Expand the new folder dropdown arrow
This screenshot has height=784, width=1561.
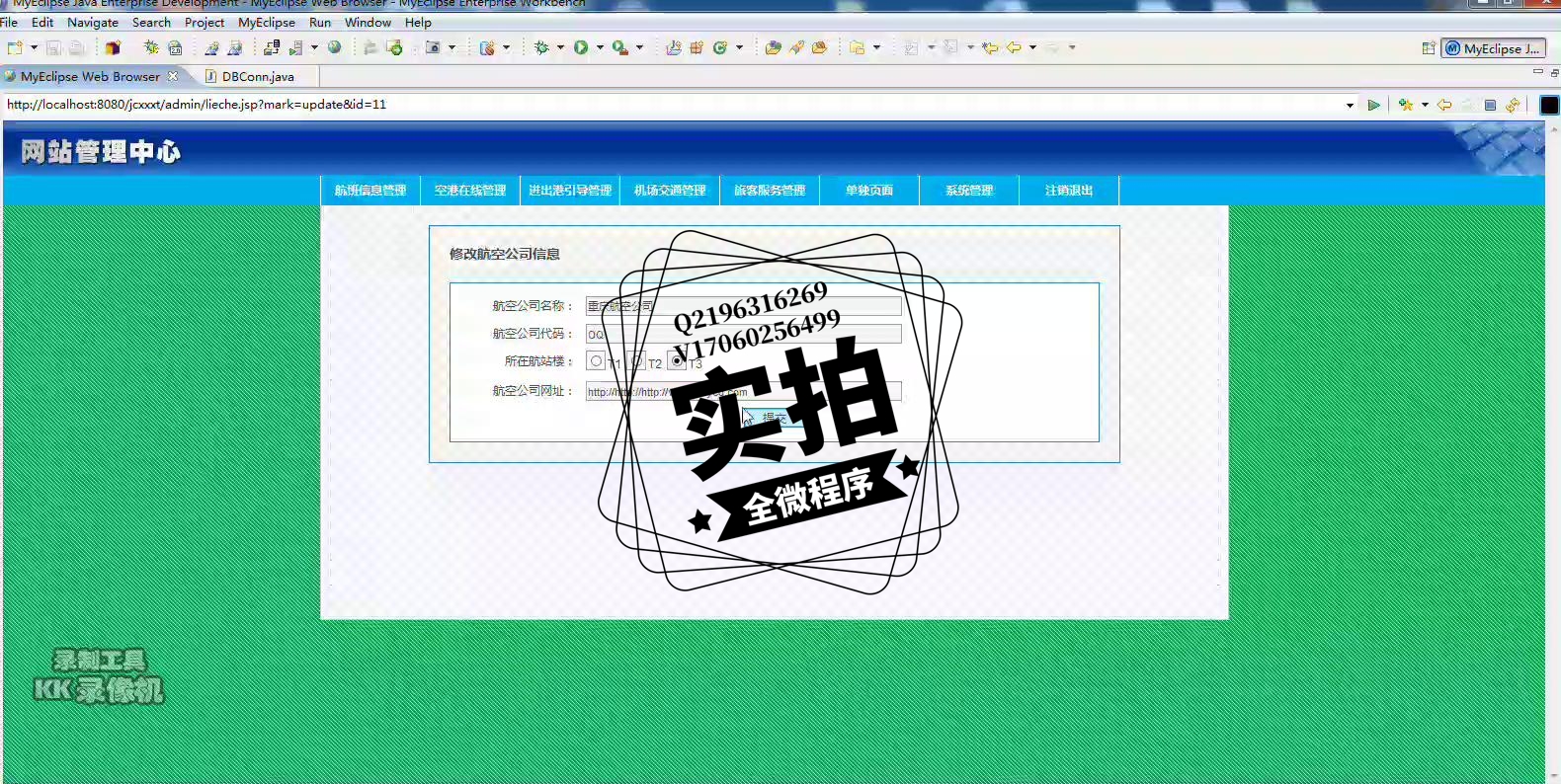click(876, 47)
